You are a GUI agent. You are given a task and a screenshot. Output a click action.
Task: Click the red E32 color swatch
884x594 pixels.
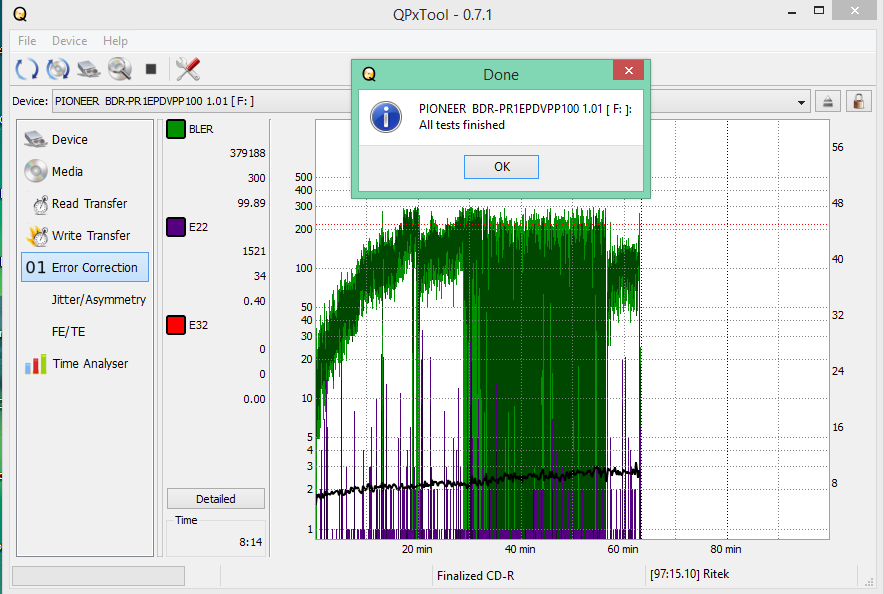(x=176, y=325)
